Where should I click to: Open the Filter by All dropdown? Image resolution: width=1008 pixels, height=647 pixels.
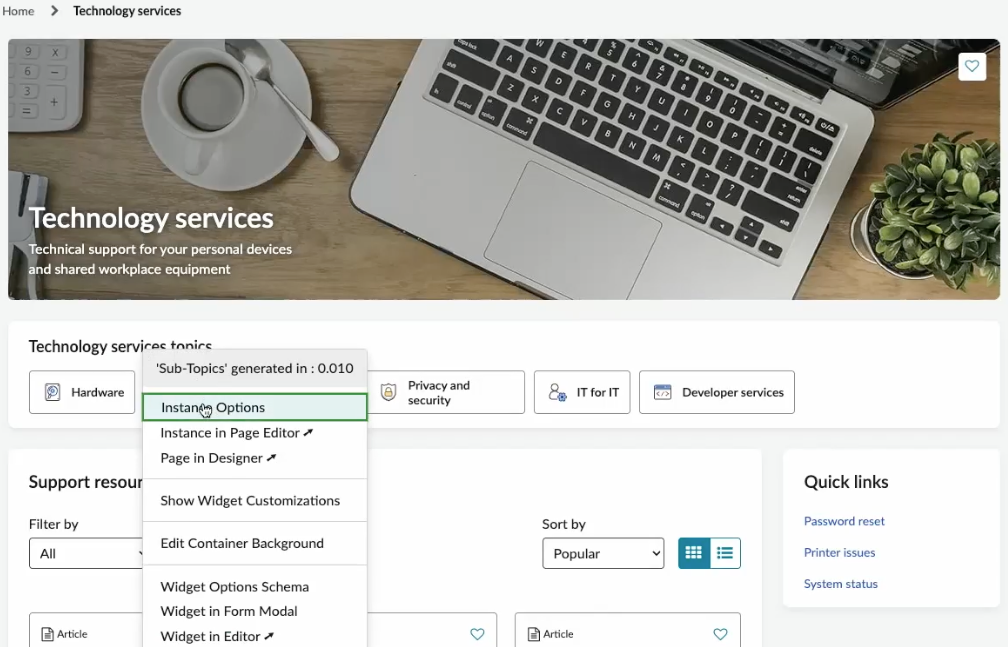[86, 553]
